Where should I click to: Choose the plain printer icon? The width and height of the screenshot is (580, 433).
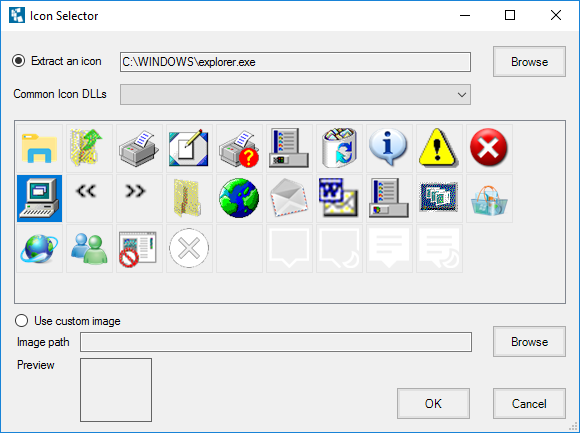coord(139,149)
